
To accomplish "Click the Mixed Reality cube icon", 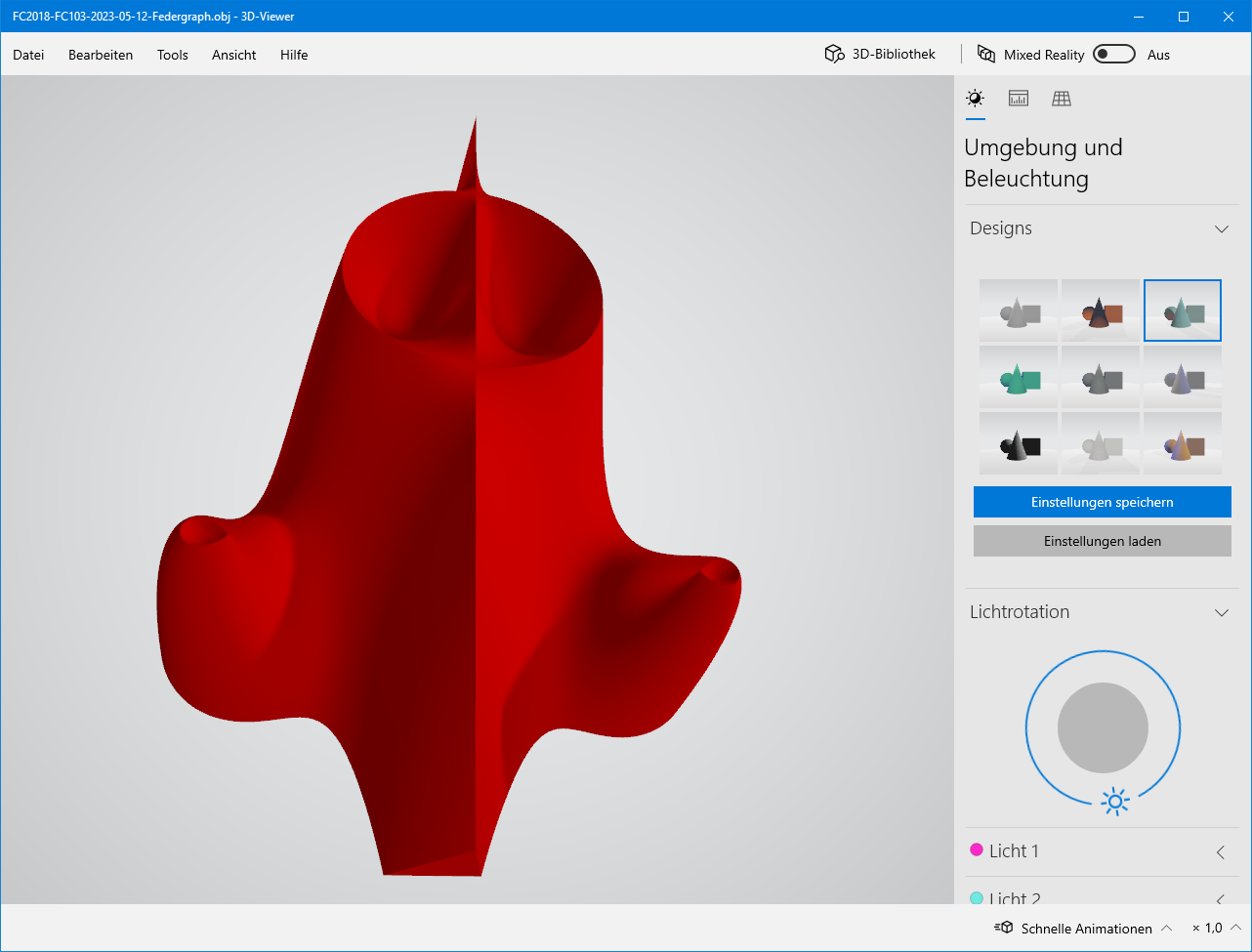I will [x=986, y=55].
